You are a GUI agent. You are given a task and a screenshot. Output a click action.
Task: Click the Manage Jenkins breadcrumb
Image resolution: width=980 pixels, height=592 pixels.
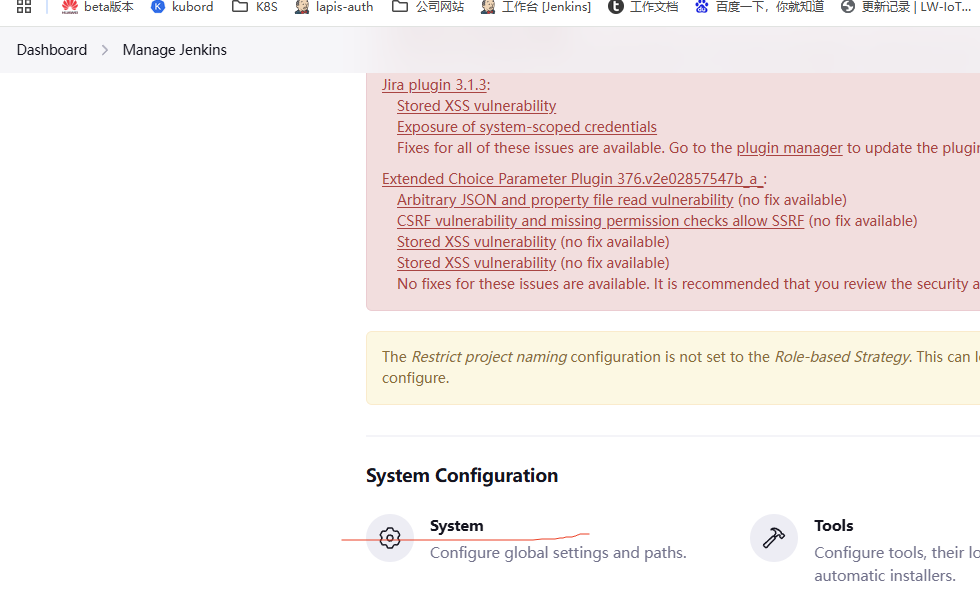174,50
